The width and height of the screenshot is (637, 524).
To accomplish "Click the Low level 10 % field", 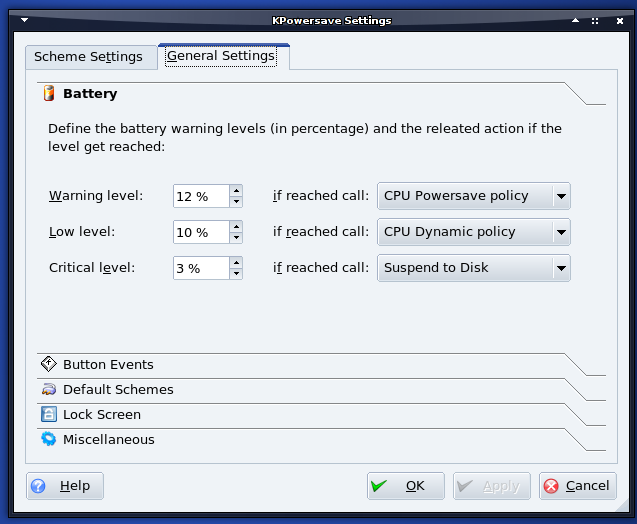I will 202,232.
